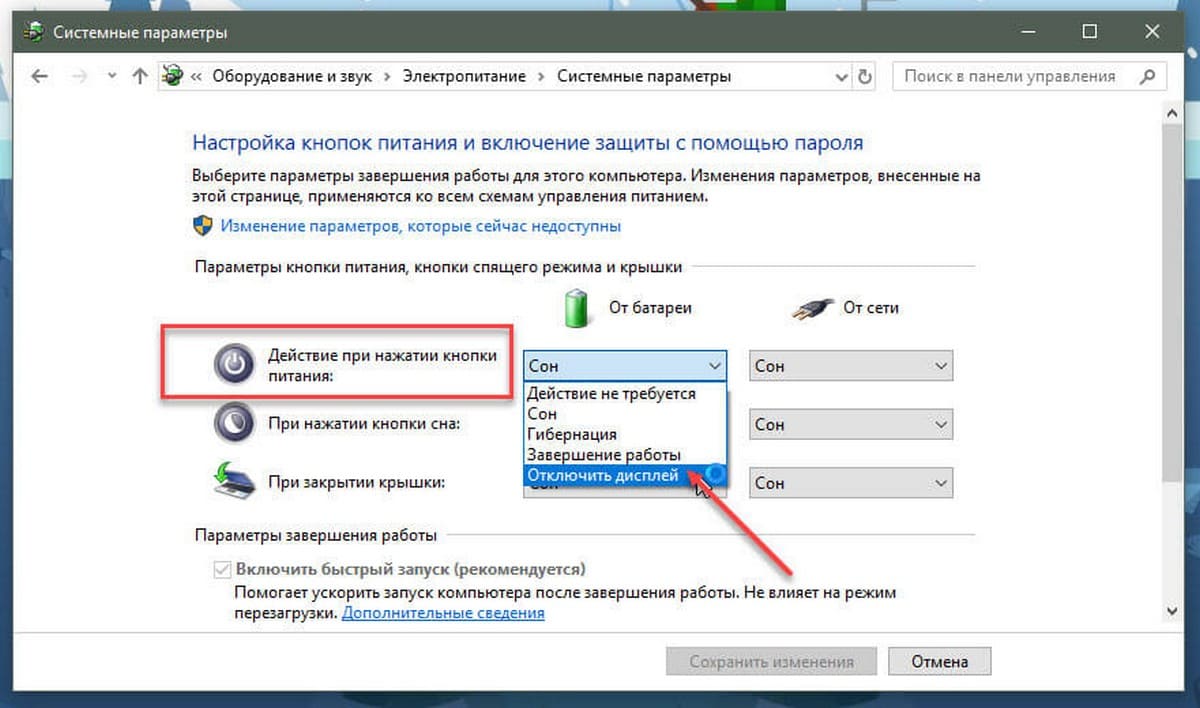Collapse power button battery dropdown showing Сон
Viewport: 1200px width, 708px height.
[x=625, y=366]
